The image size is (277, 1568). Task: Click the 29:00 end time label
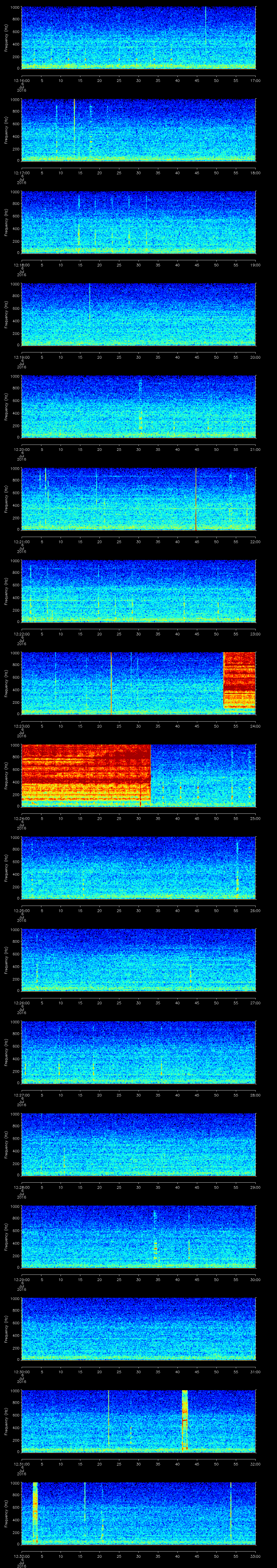pyautogui.click(x=255, y=1187)
